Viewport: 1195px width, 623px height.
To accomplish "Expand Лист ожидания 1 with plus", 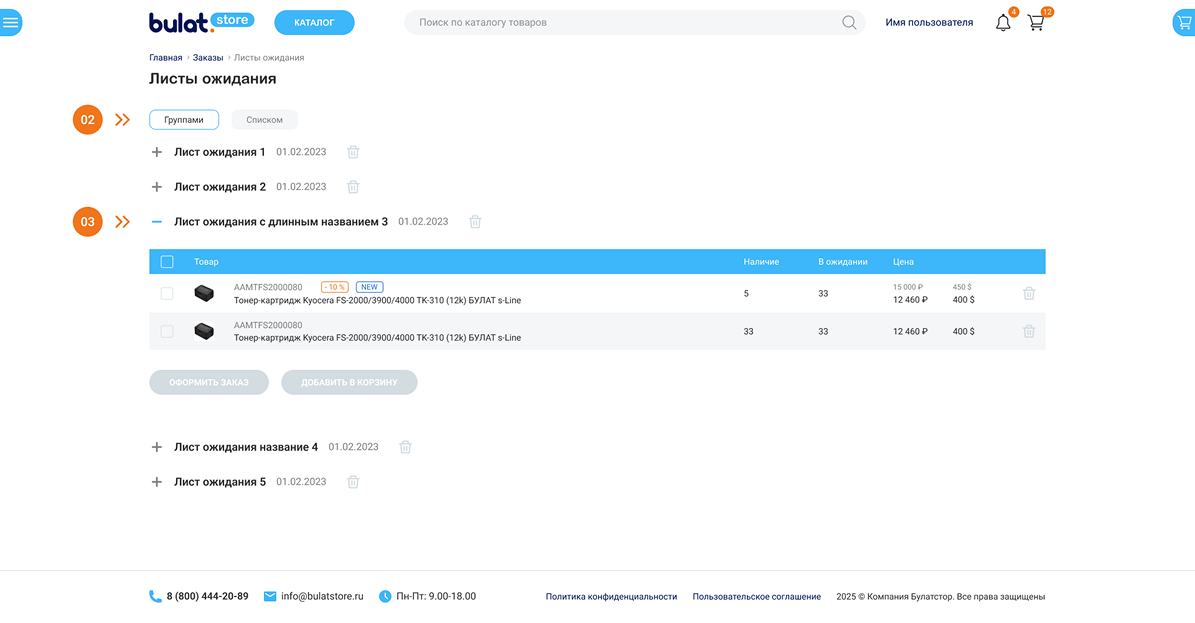I will (156, 152).
